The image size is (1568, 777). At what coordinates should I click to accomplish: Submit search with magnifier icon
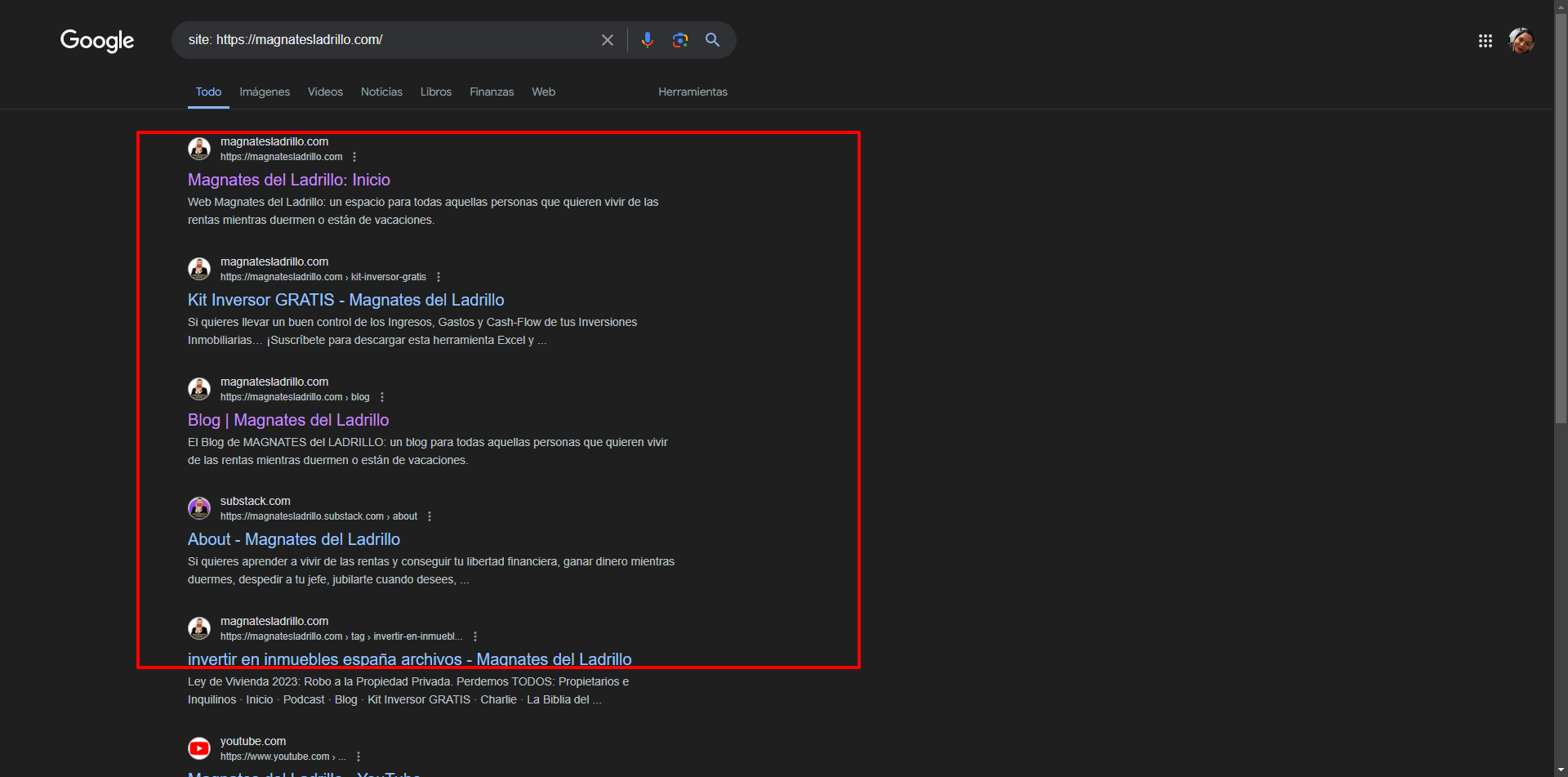[713, 40]
